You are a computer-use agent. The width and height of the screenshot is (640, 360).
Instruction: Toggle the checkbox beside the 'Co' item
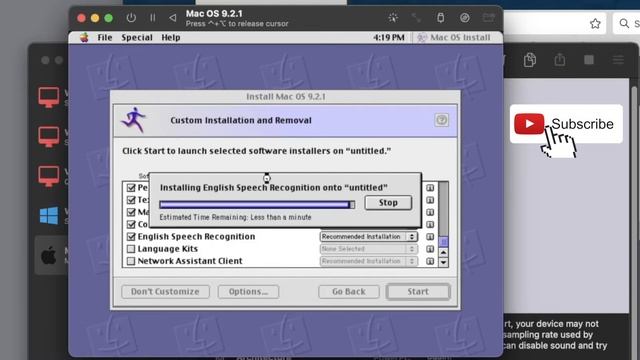(131, 224)
